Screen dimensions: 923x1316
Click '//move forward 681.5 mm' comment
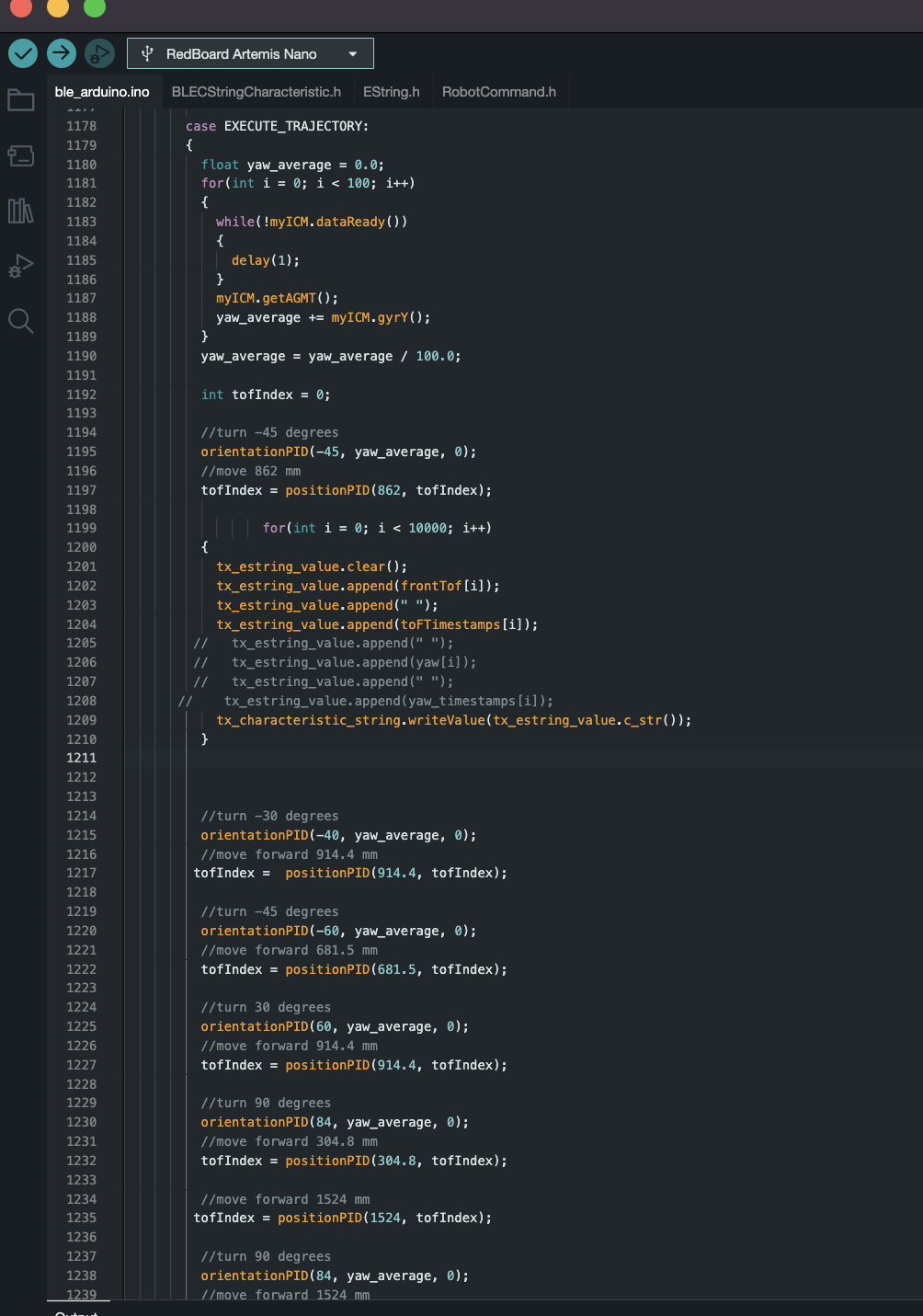pos(289,950)
